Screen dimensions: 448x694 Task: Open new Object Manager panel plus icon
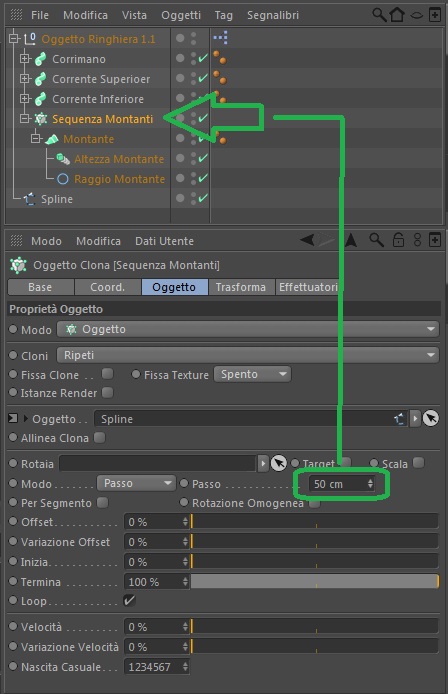click(x=435, y=15)
